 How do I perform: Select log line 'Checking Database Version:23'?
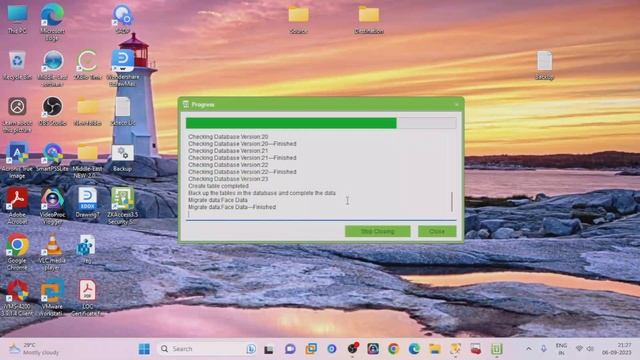(228, 179)
